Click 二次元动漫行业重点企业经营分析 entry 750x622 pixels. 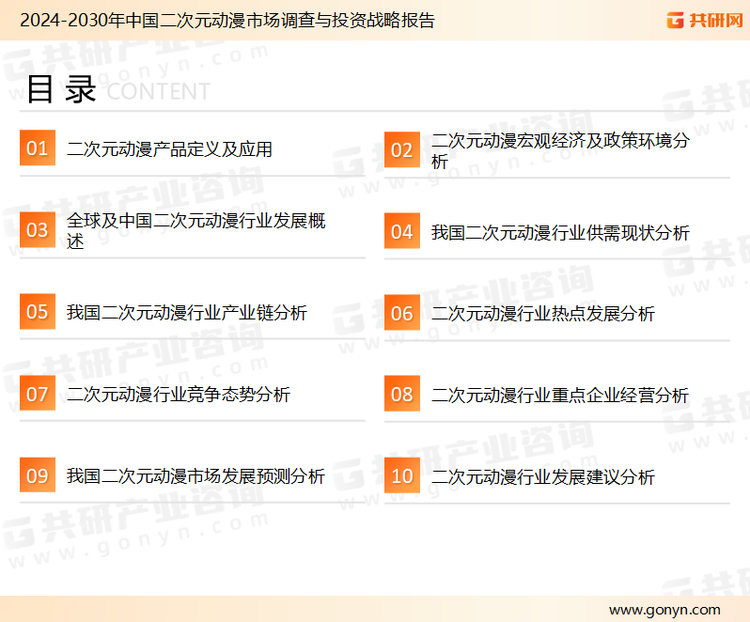(560, 395)
